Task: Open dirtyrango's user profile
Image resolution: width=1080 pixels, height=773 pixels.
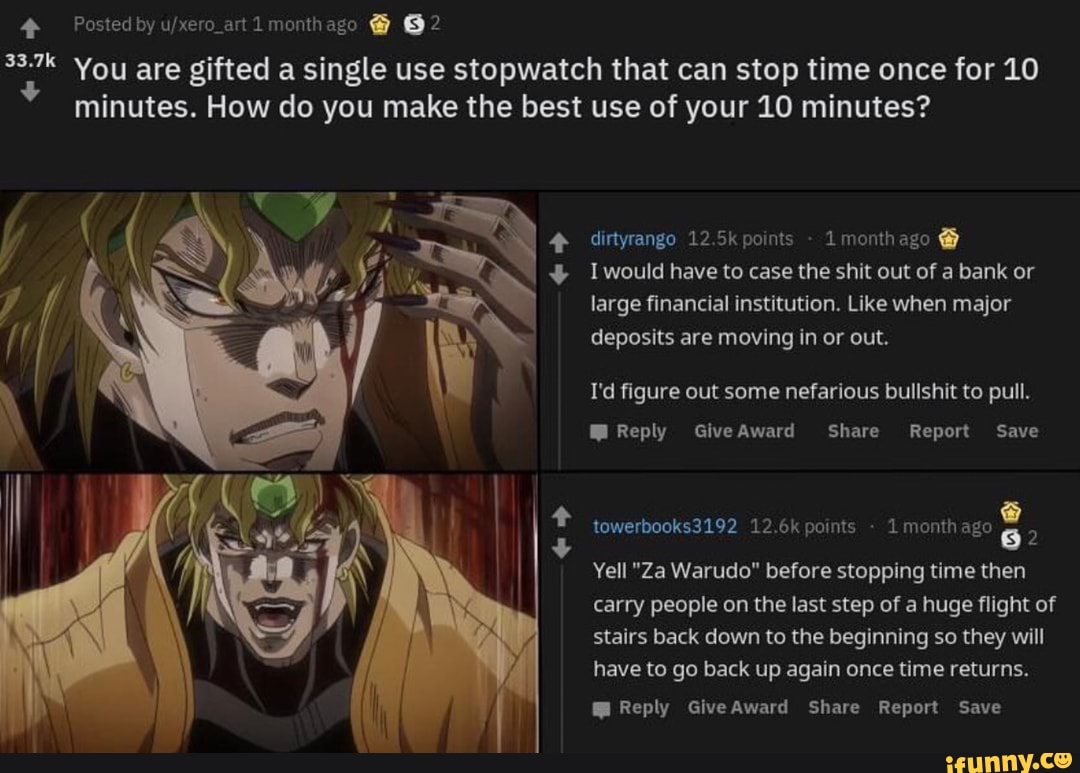Action: coord(633,238)
